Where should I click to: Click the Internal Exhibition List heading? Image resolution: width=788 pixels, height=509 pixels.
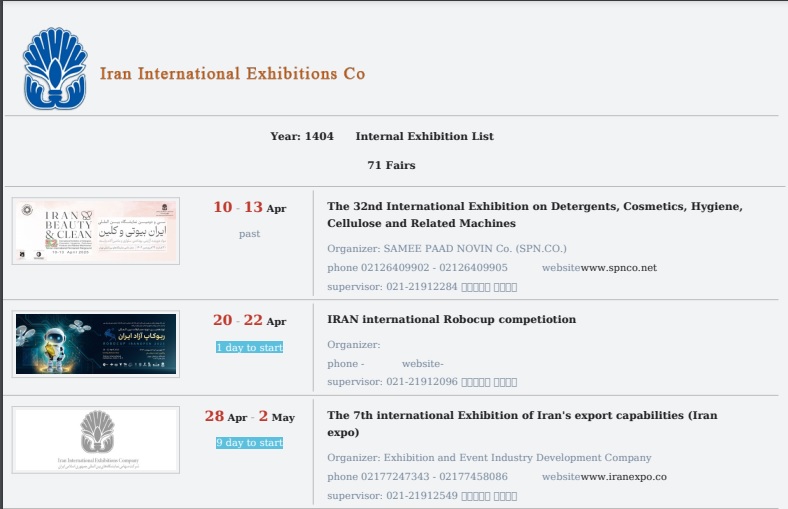click(424, 136)
